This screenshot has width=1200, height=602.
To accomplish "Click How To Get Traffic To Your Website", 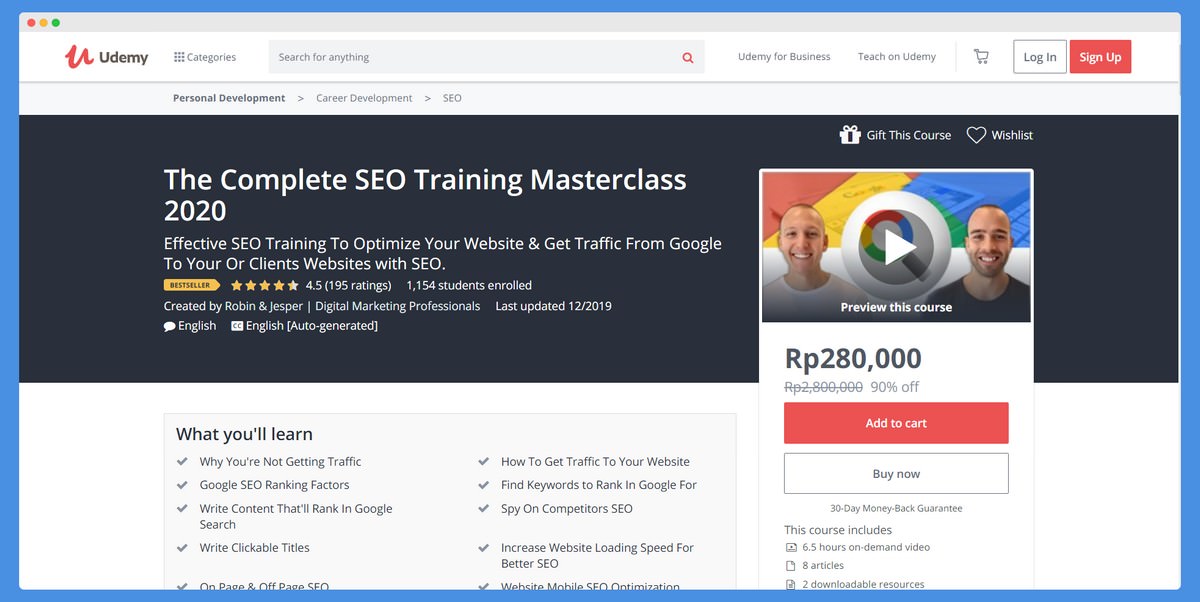I will click(595, 462).
